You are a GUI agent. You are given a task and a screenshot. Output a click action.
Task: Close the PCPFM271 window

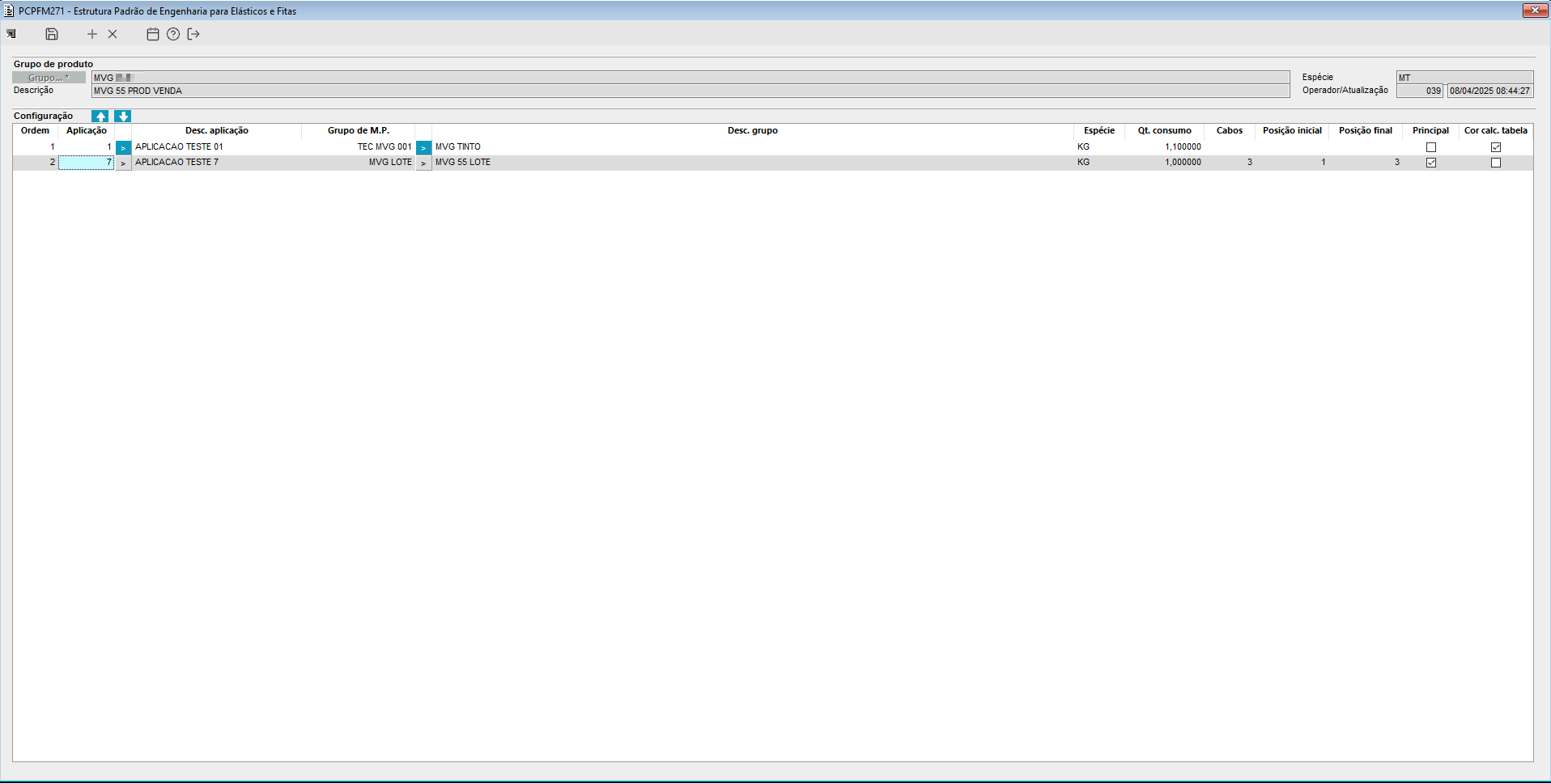click(x=1535, y=11)
